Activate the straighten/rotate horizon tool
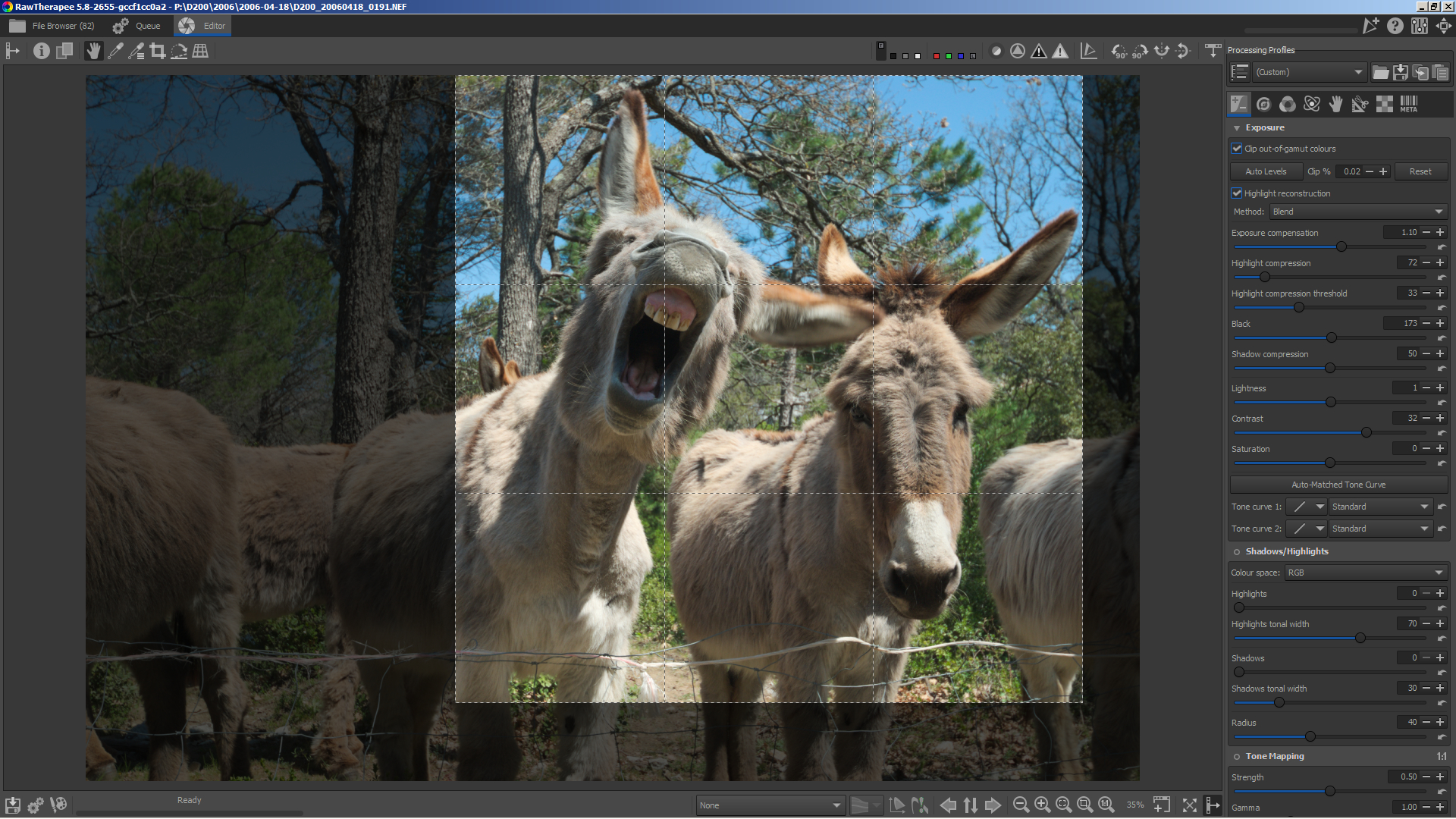This screenshot has width=1456, height=819. (x=179, y=51)
